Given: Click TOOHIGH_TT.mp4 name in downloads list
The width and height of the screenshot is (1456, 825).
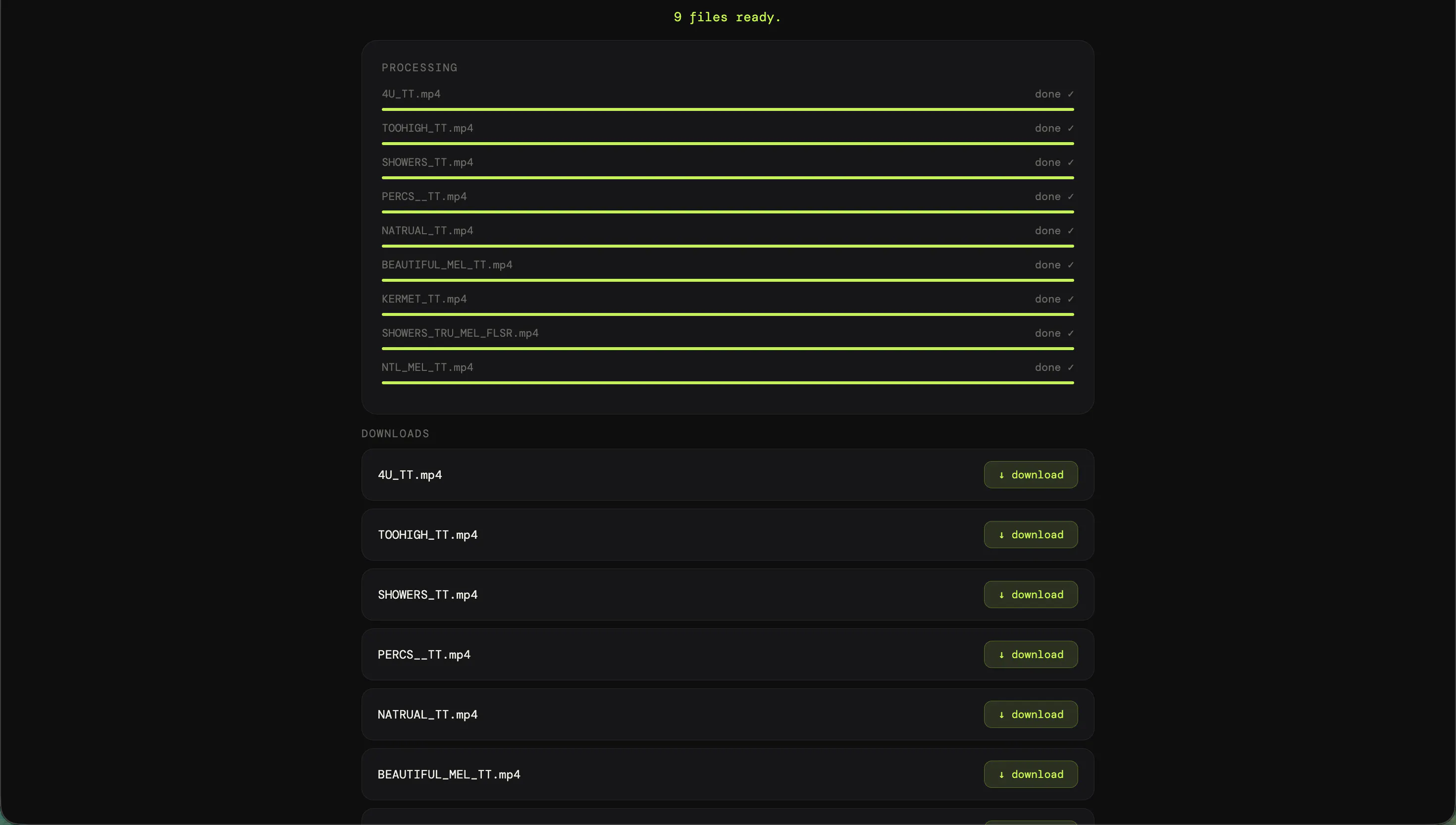Looking at the screenshot, I should (x=428, y=535).
